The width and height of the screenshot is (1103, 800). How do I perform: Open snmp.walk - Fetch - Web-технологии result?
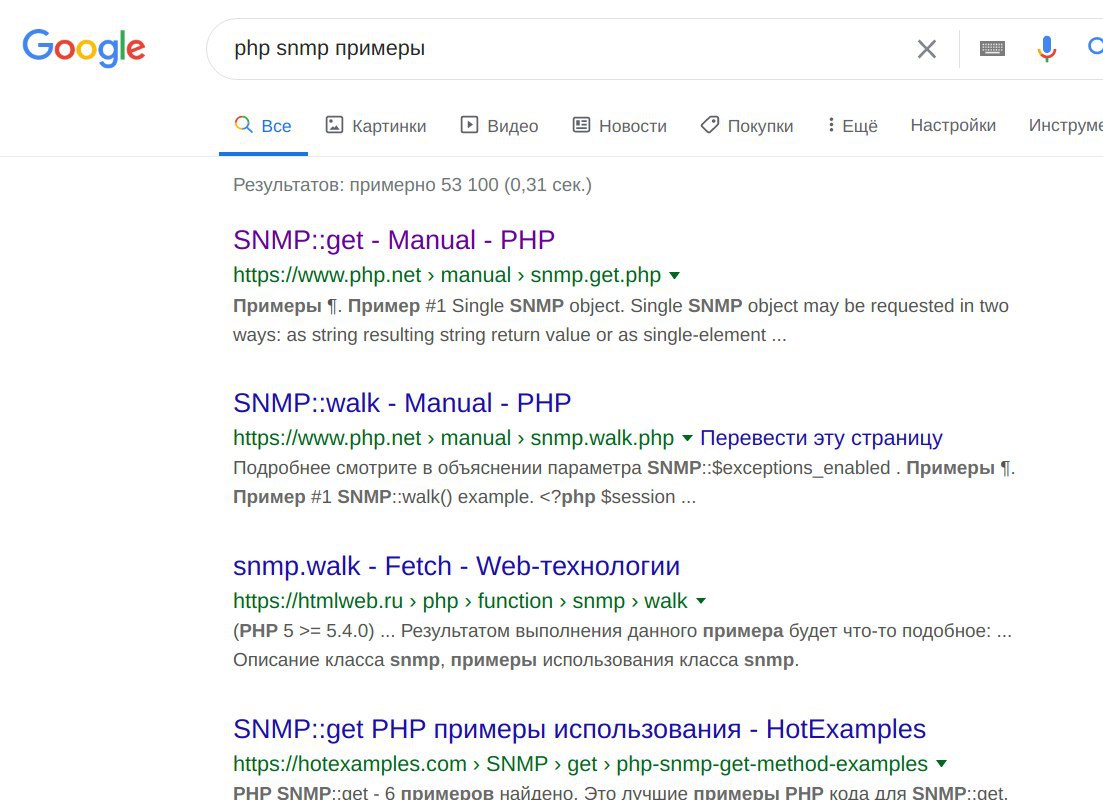(457, 566)
